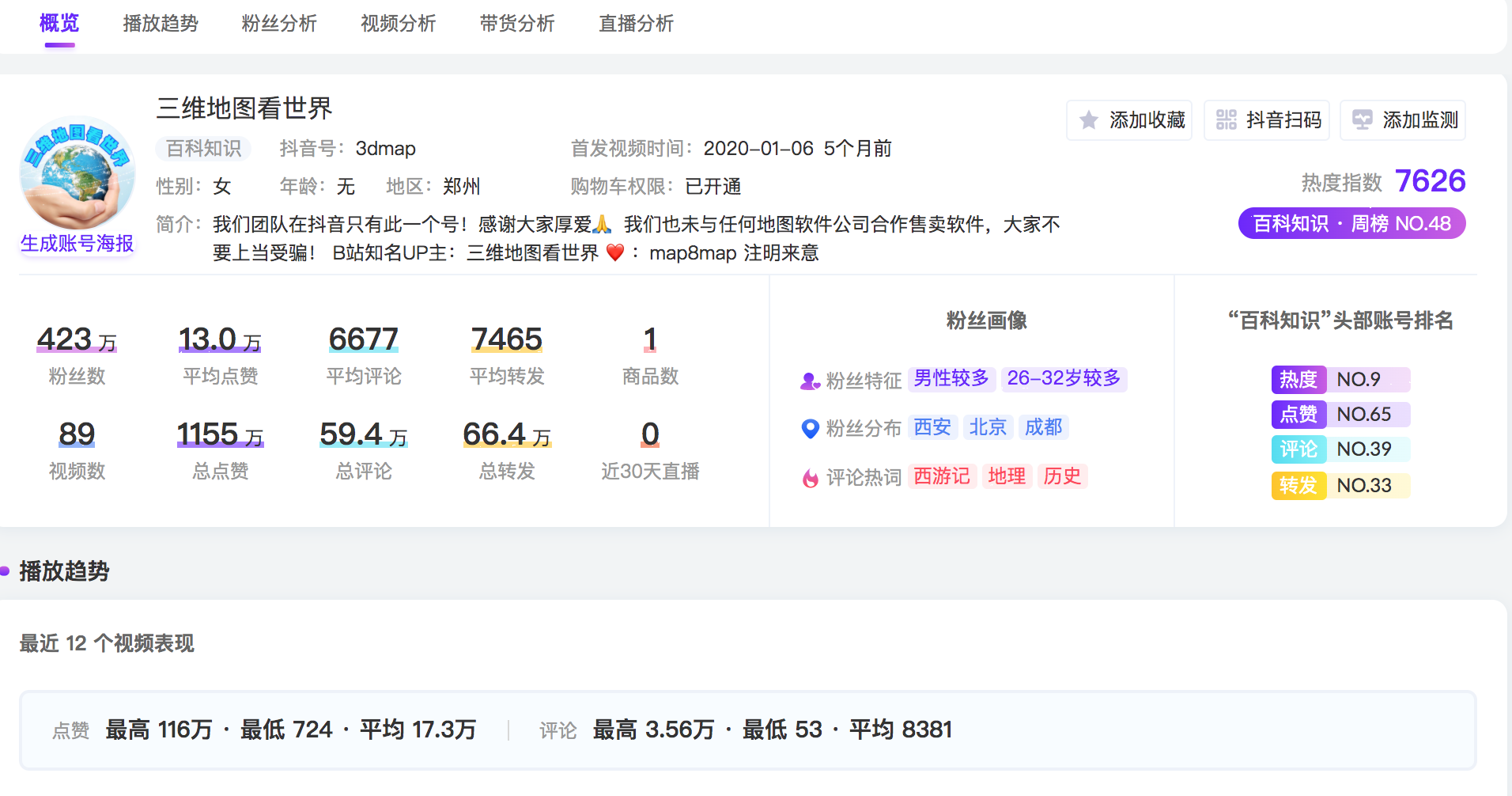Switch to the 粉丝分析 tab
The image size is (1512, 796).
tap(279, 24)
